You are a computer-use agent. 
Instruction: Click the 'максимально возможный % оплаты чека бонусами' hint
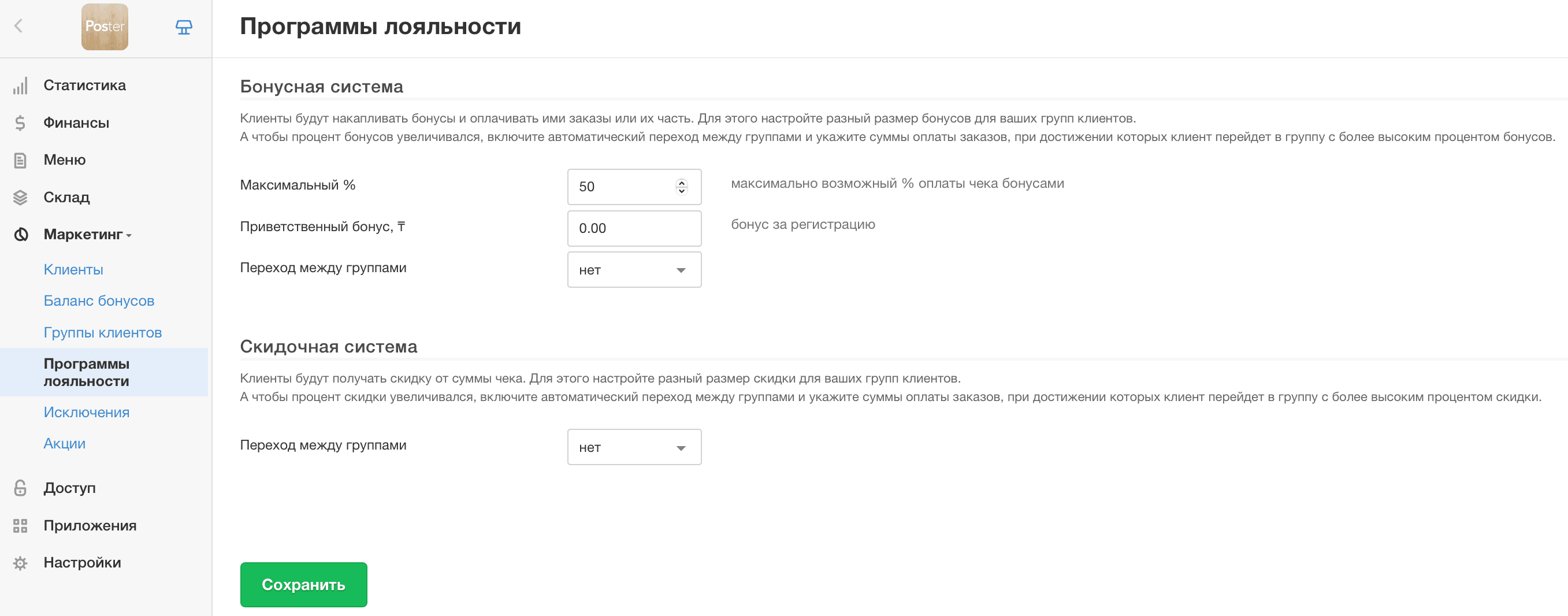click(897, 183)
